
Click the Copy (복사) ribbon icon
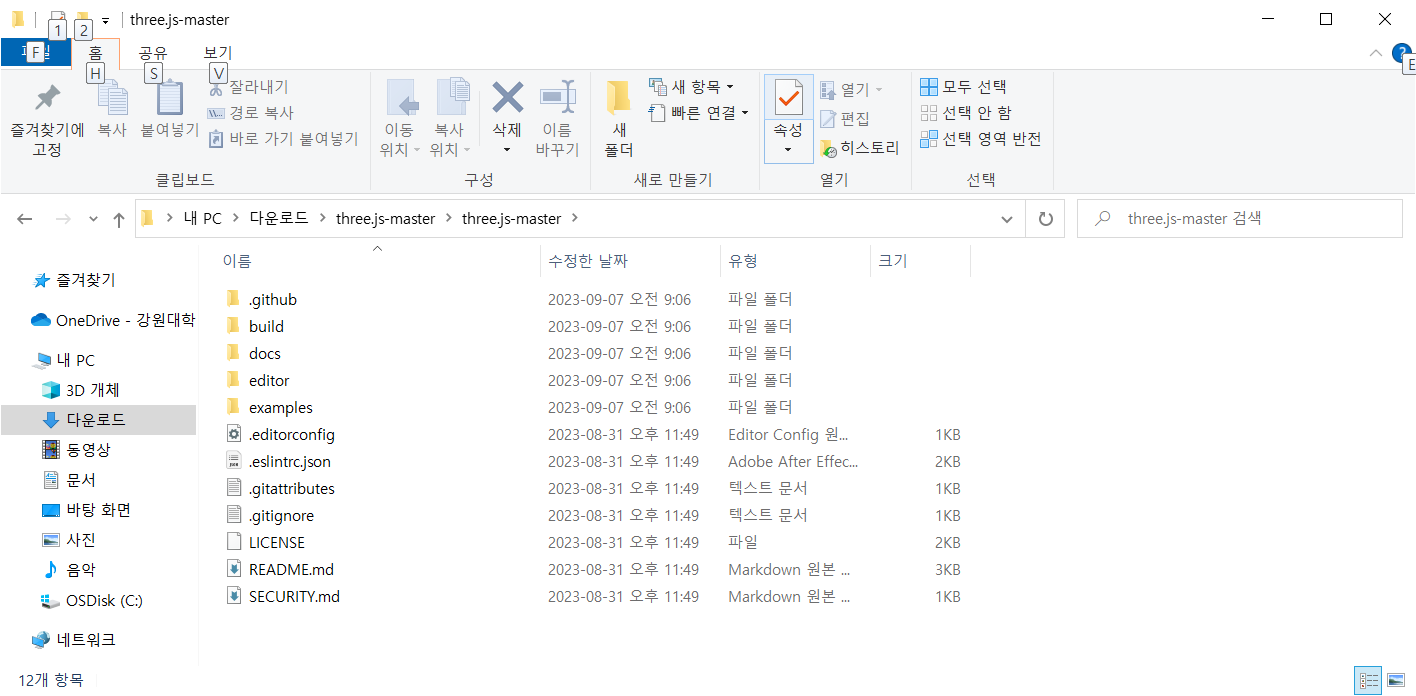[112, 99]
